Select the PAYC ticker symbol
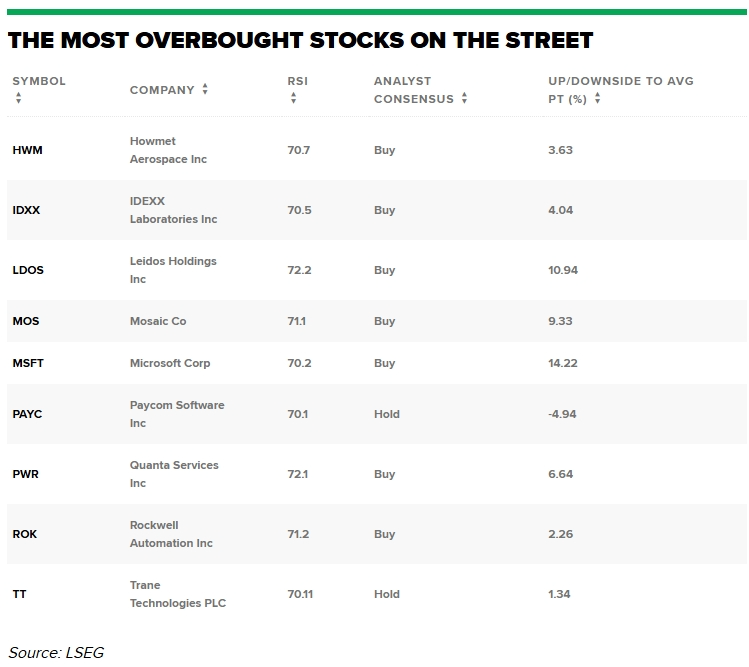Viewport: 749px width, 667px height. [28, 414]
